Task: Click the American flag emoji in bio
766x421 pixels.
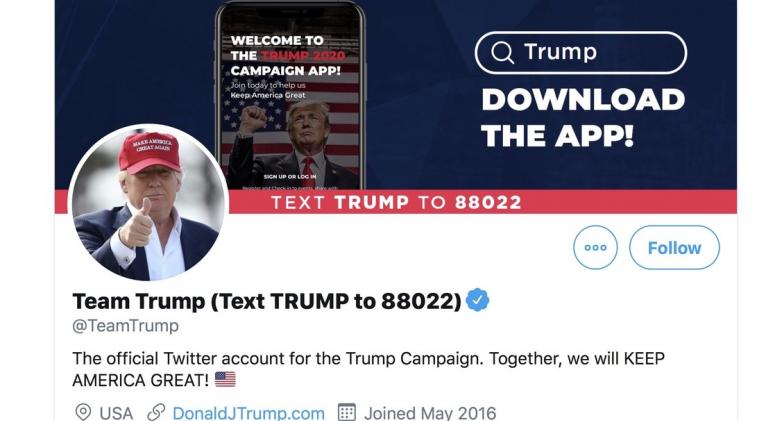Action: (225, 379)
